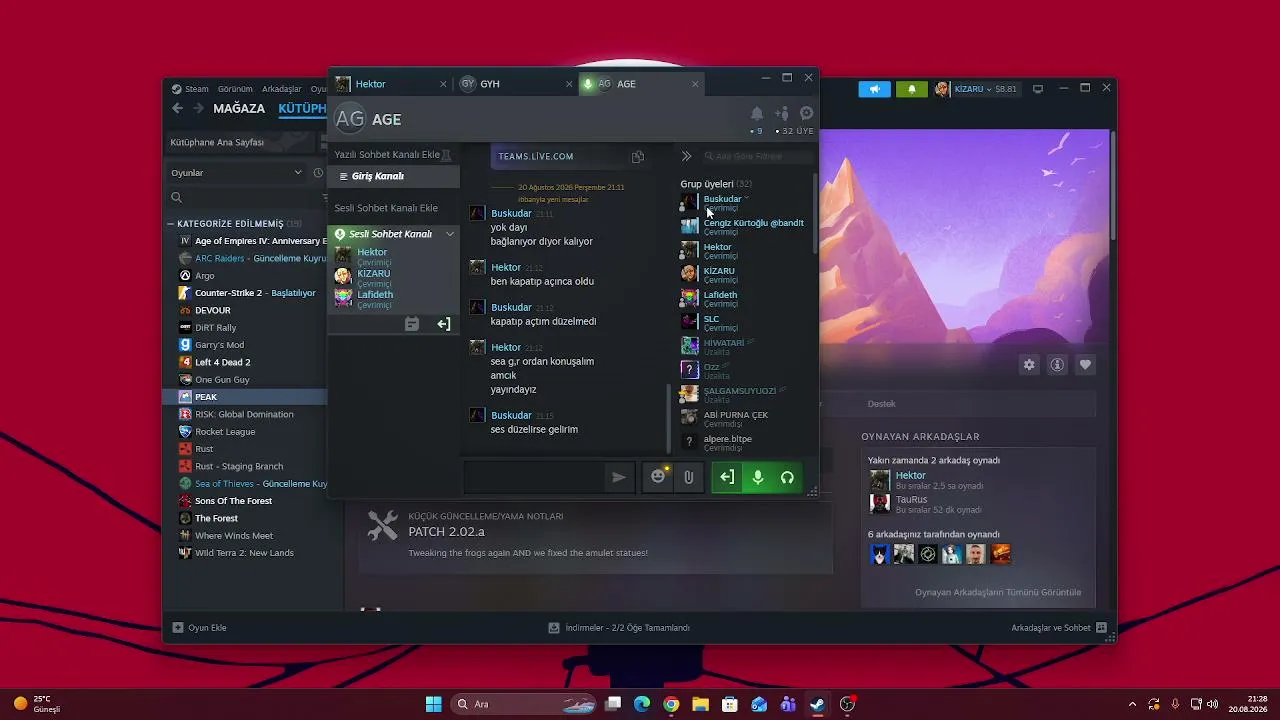This screenshot has width=1280, height=720.
Task: Close the AGE chat tab
Action: pyautogui.click(x=695, y=84)
